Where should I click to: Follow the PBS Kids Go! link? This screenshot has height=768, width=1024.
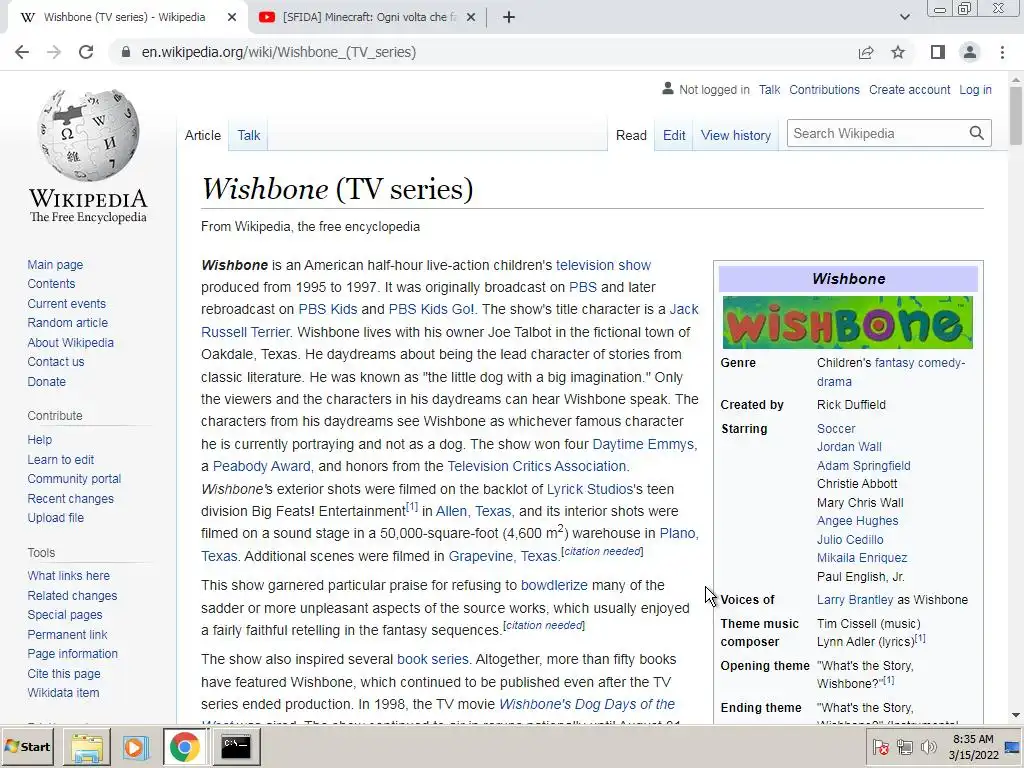[431, 309]
